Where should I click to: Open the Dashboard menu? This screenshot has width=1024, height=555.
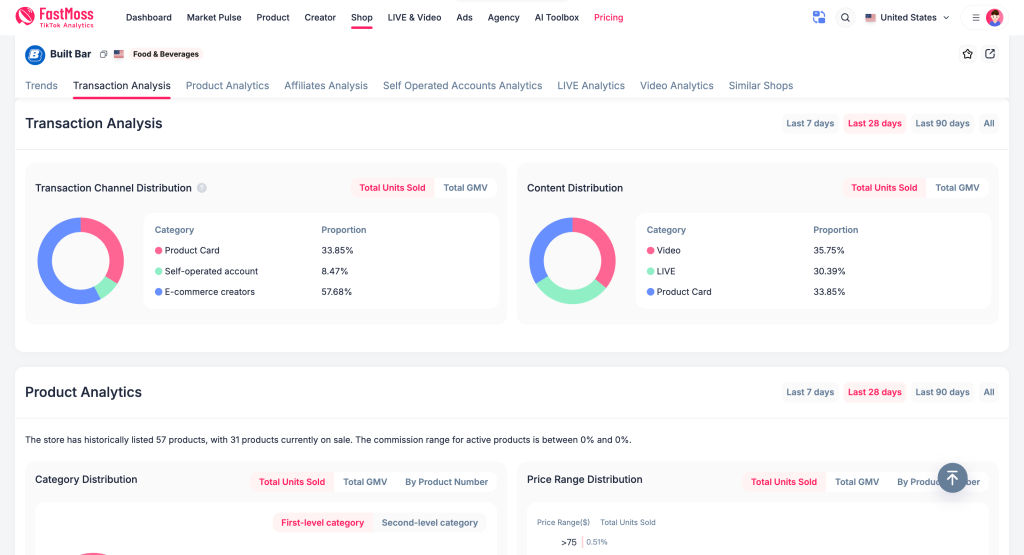(149, 18)
